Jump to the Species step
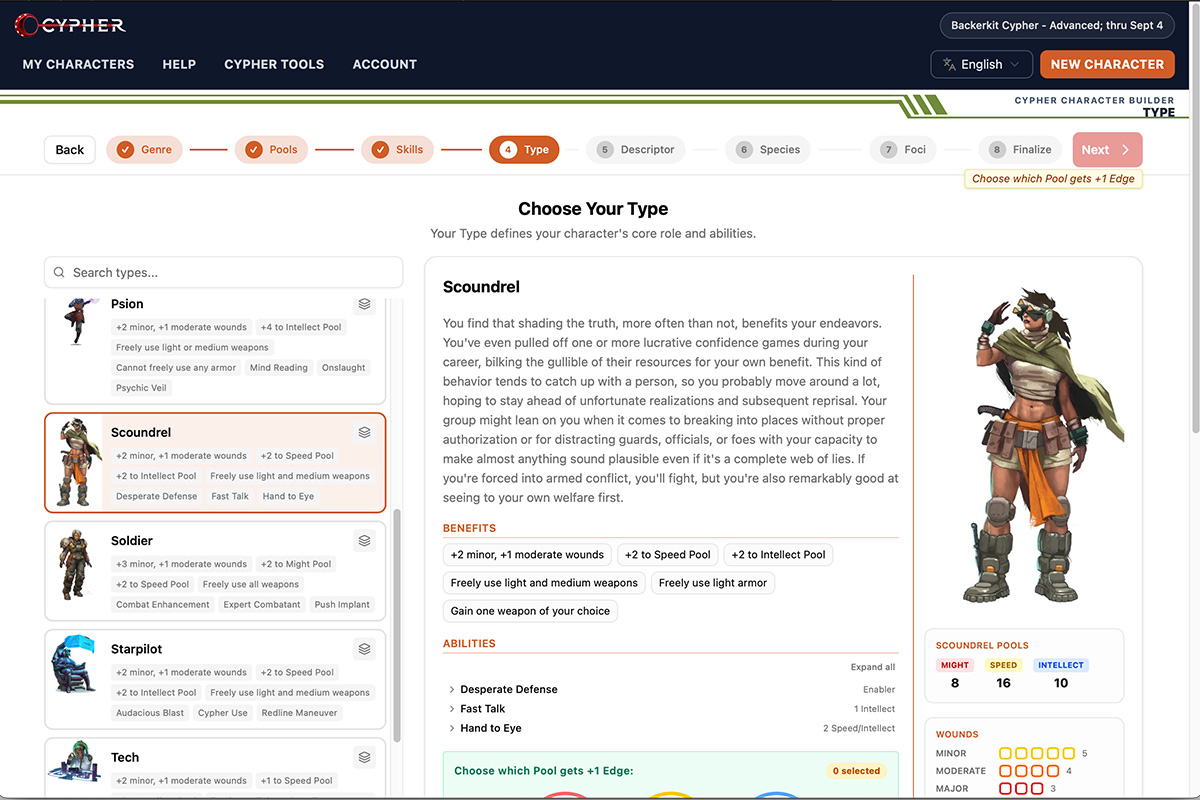 (768, 150)
